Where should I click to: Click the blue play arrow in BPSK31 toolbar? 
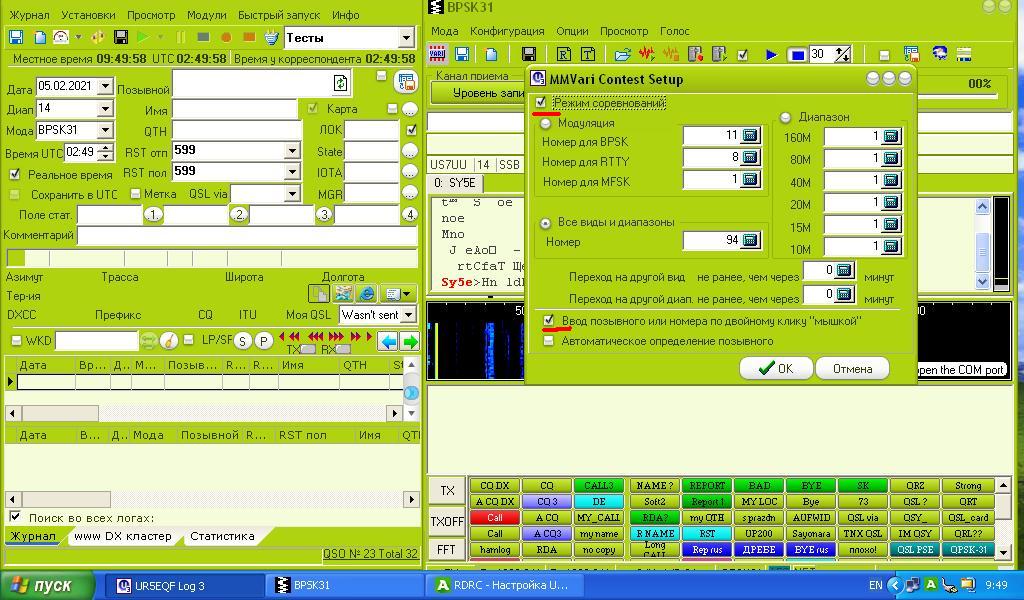771,54
